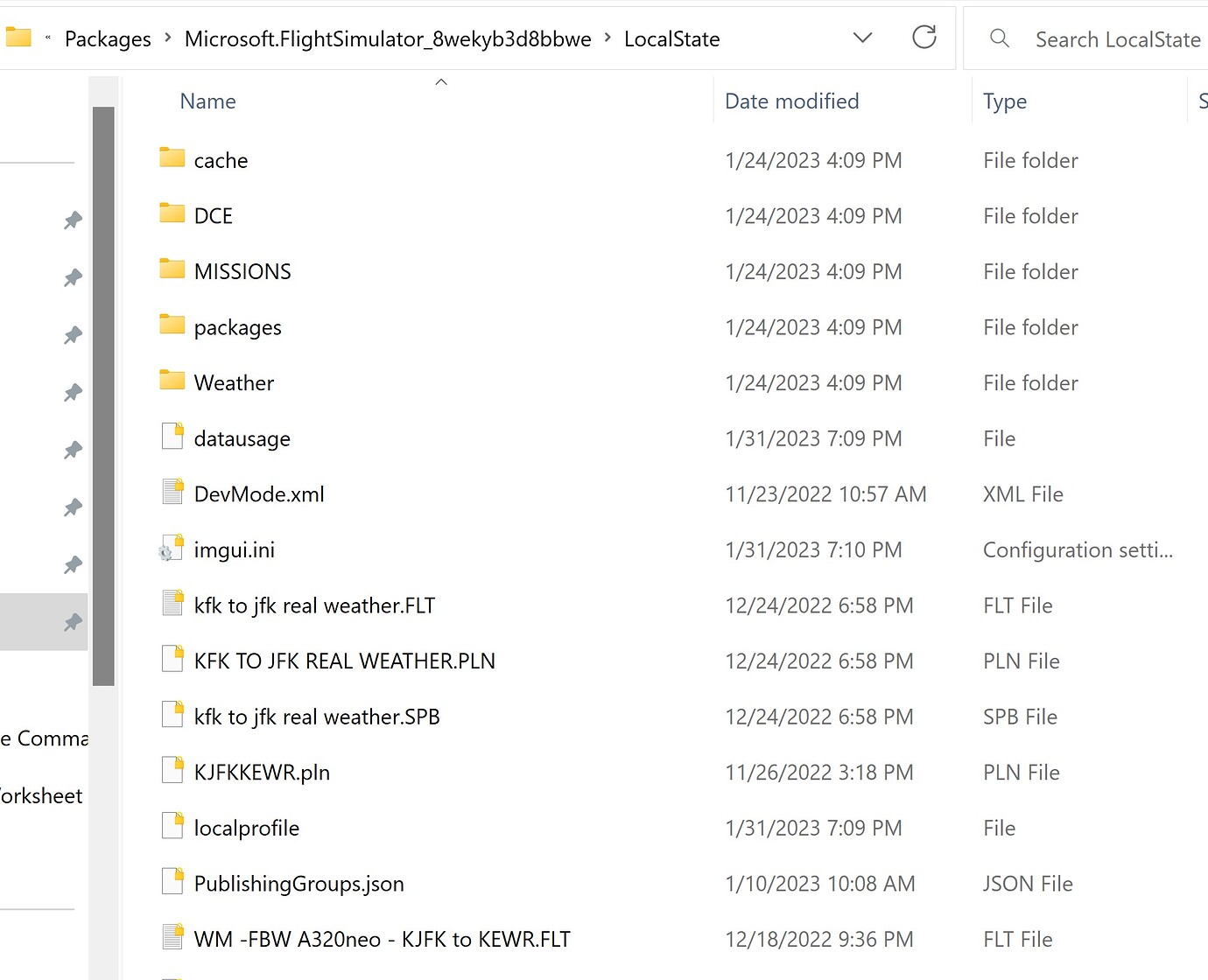Click PublishingGroups.json file name
1208x980 pixels.
299,885
